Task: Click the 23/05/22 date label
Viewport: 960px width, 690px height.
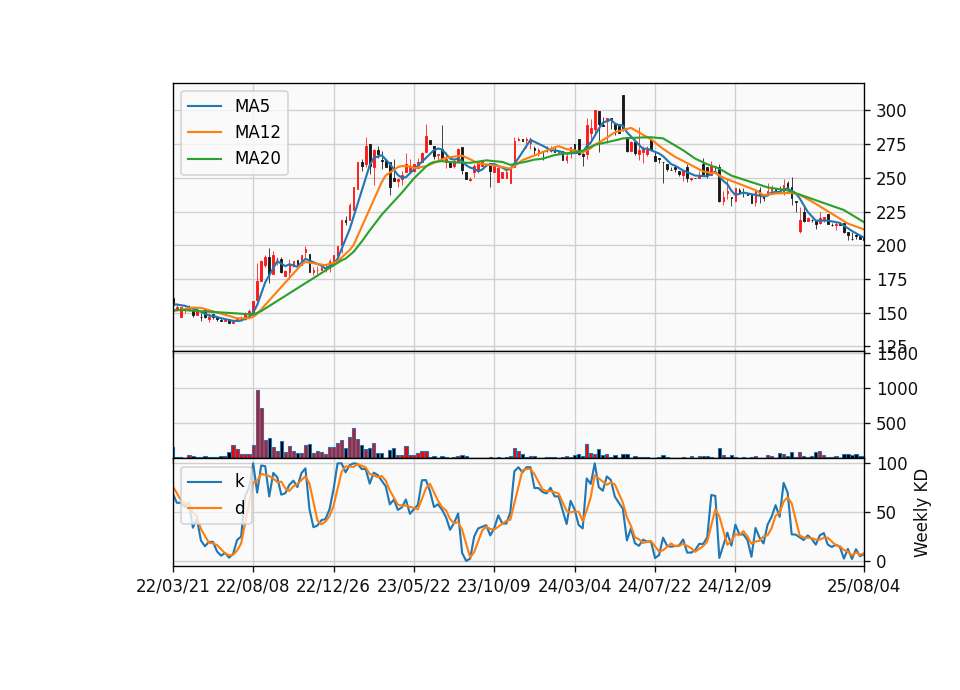Action: [413, 586]
